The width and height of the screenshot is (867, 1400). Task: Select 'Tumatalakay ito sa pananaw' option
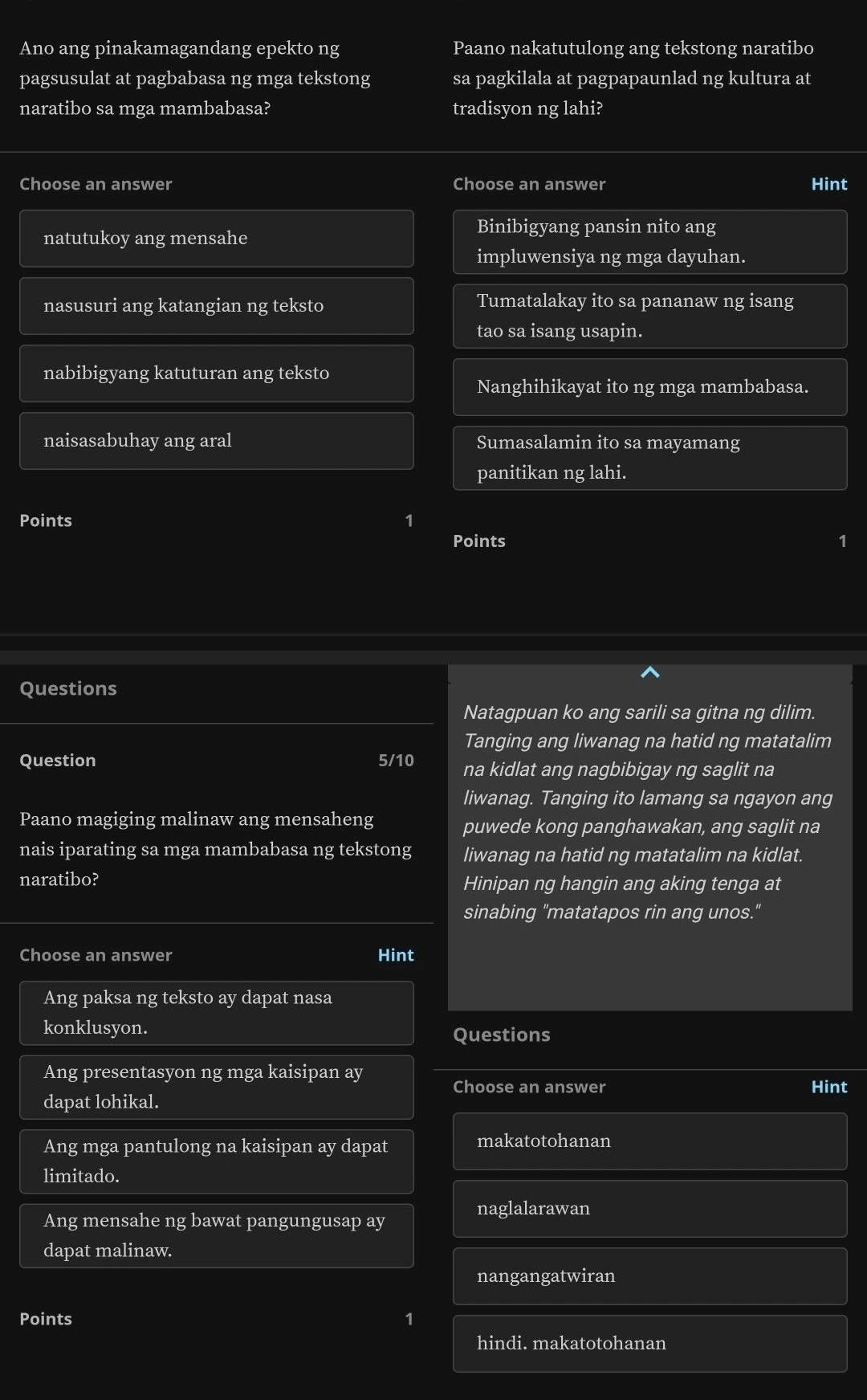(649, 316)
